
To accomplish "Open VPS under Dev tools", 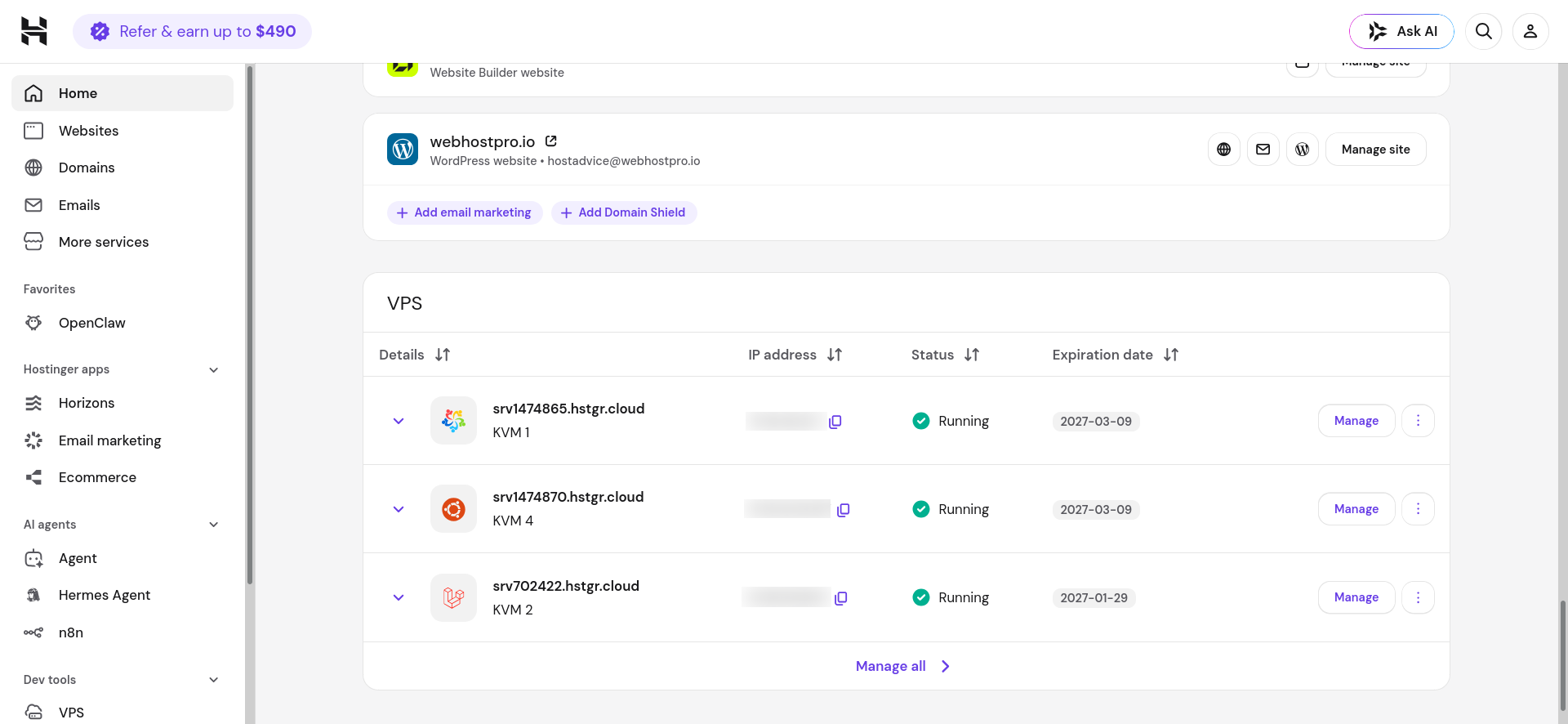I will (122, 712).
